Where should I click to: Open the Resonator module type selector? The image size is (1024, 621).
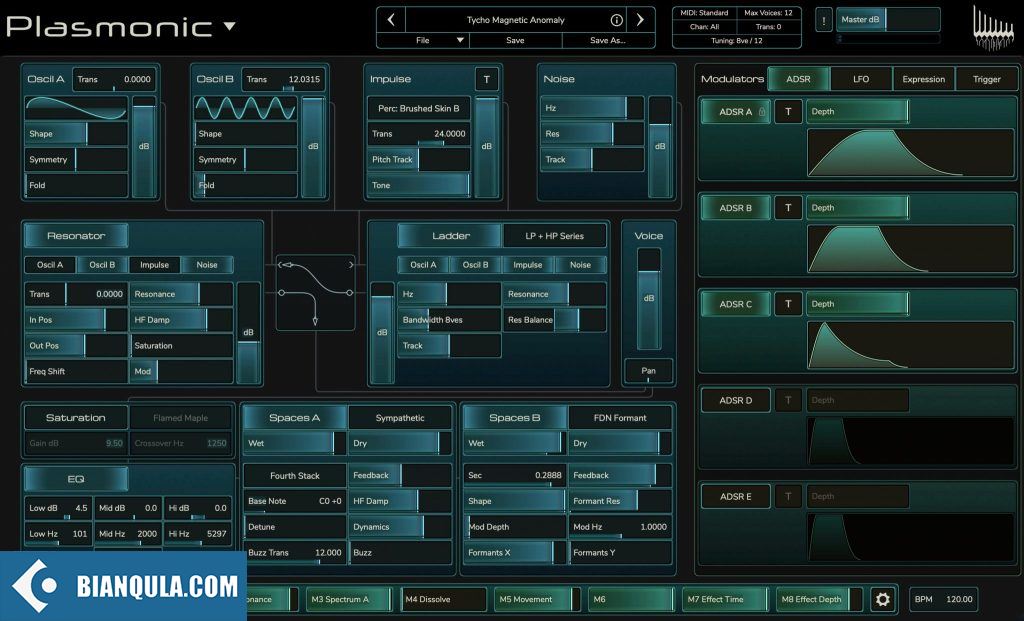76,236
